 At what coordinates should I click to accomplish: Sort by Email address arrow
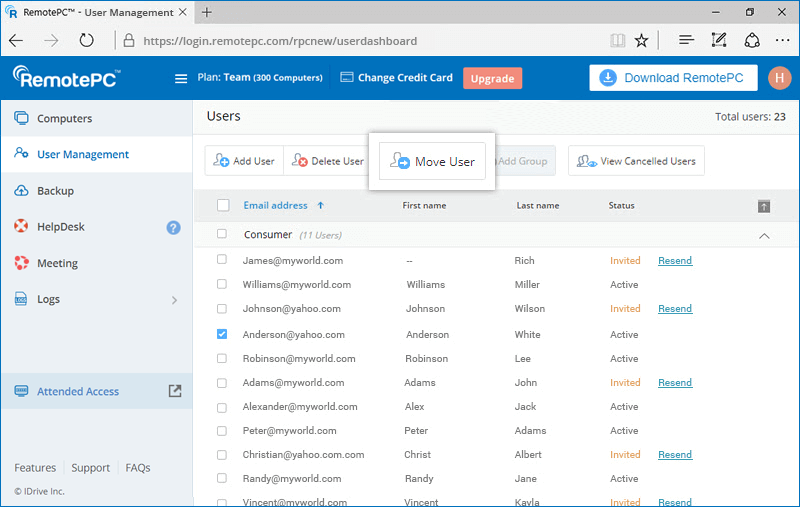320,205
